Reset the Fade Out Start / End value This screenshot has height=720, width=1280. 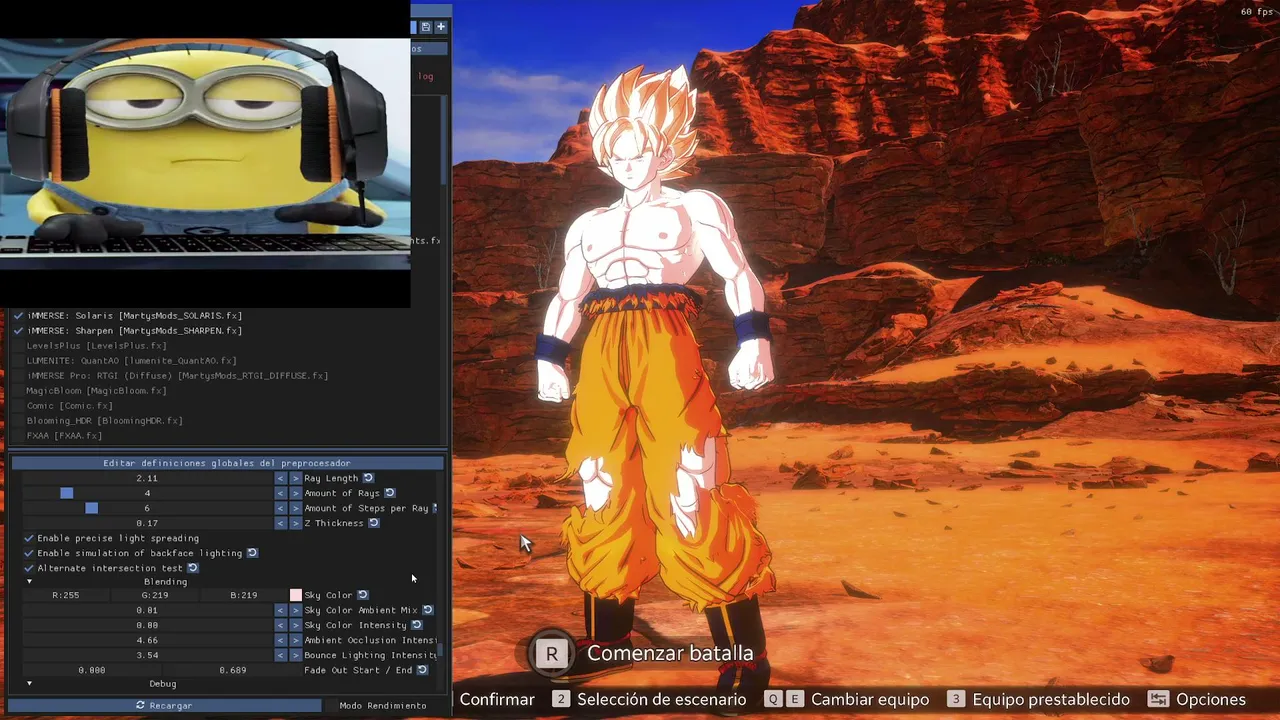tap(423, 670)
